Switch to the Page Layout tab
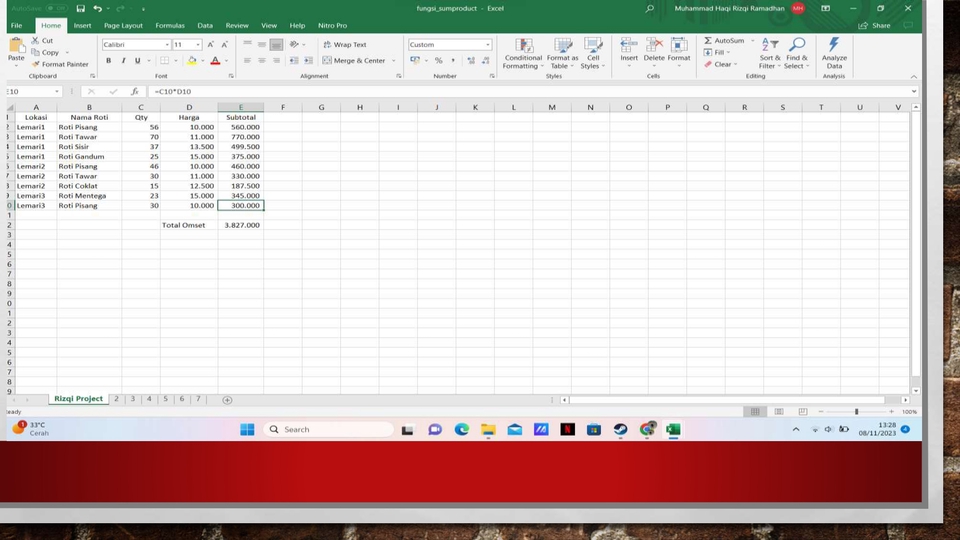Screen dimensions: 960x540 pyautogui.click(x=123, y=26)
